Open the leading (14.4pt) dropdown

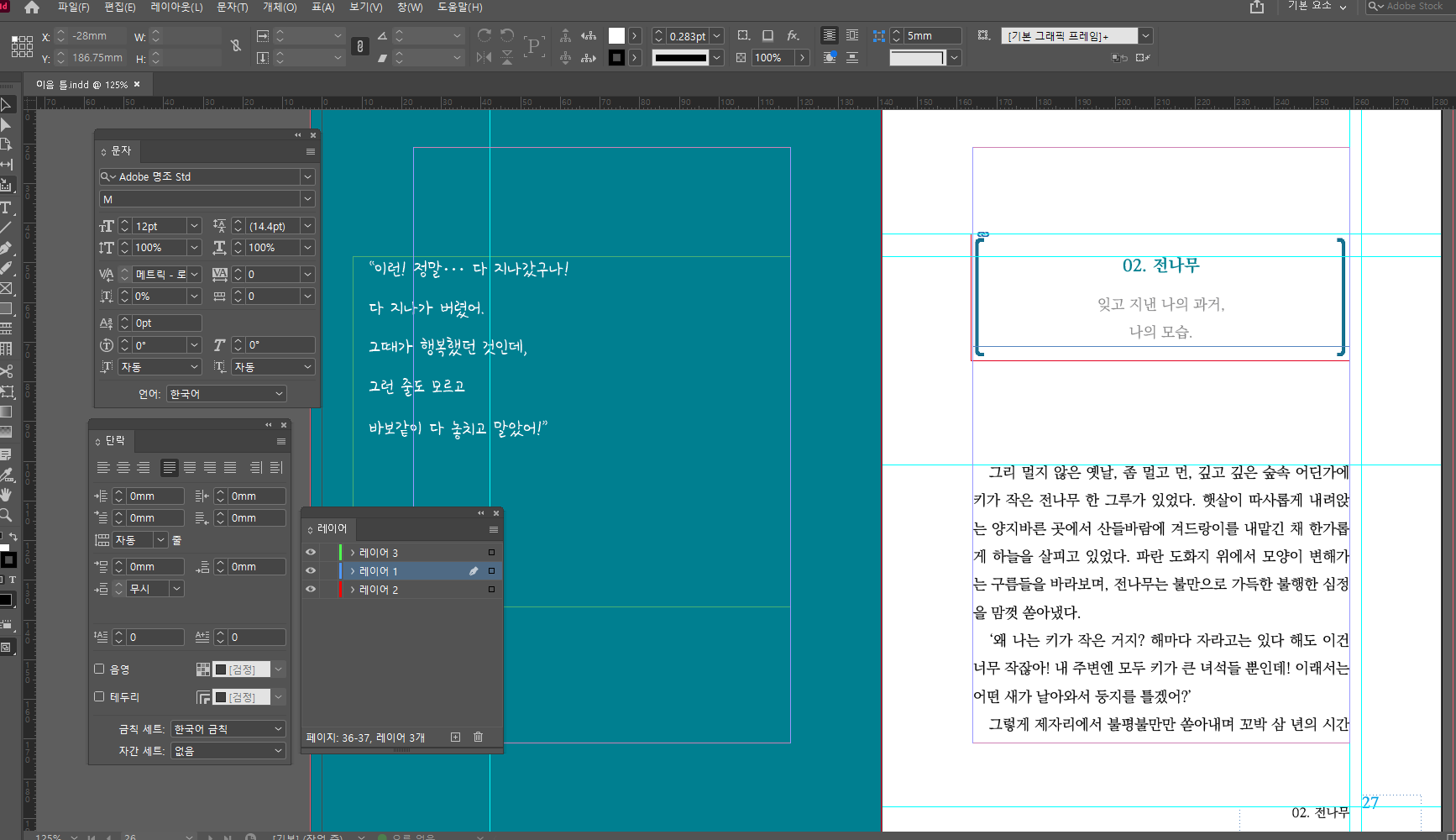307,226
